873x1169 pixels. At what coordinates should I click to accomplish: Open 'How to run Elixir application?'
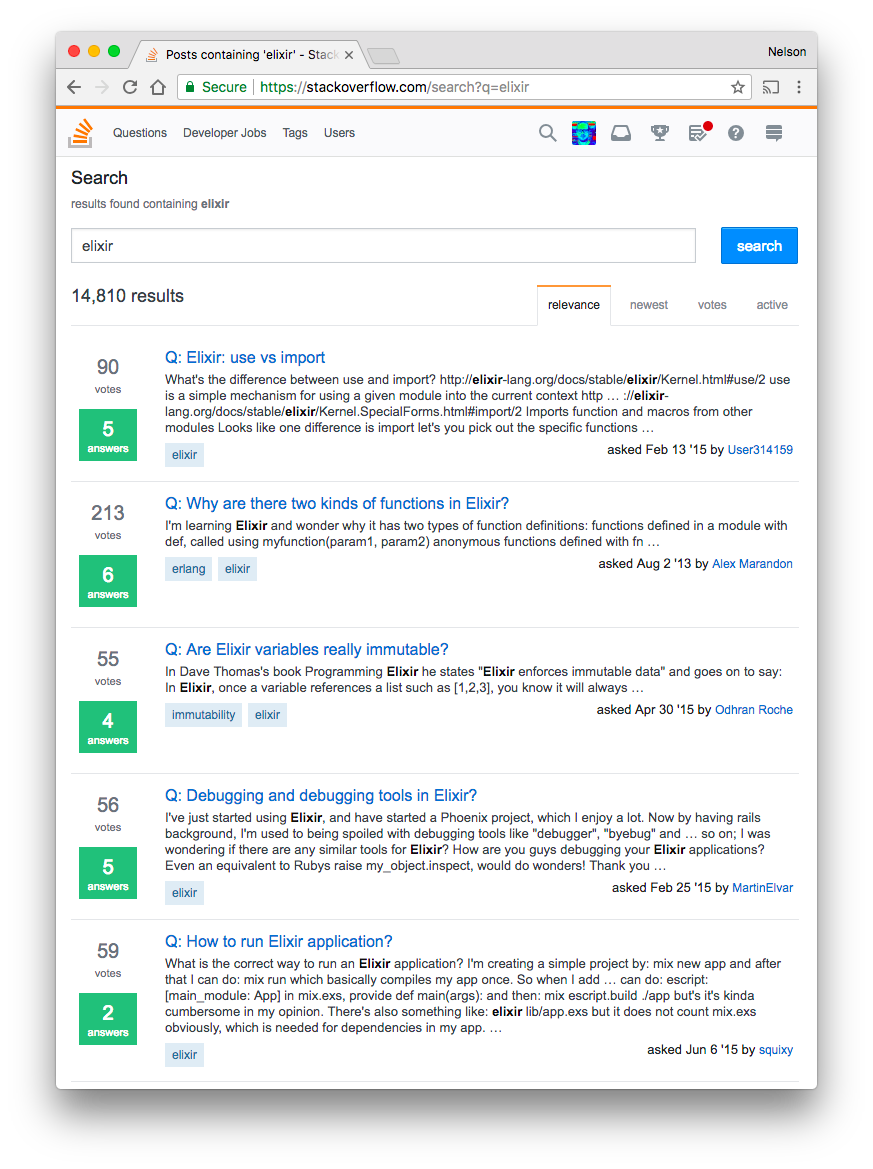coord(278,942)
